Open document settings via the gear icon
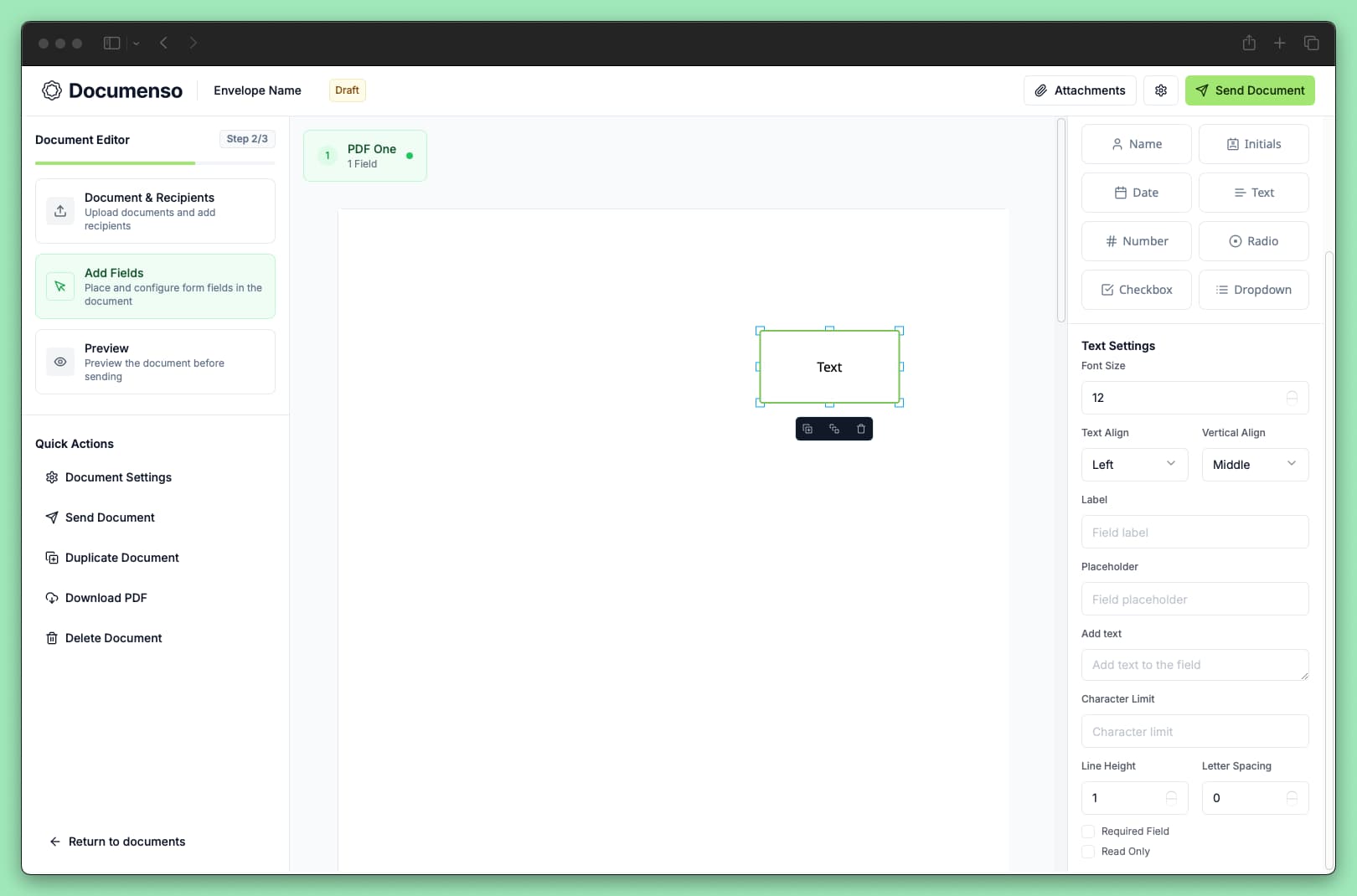The width and height of the screenshot is (1357, 896). [x=1161, y=90]
